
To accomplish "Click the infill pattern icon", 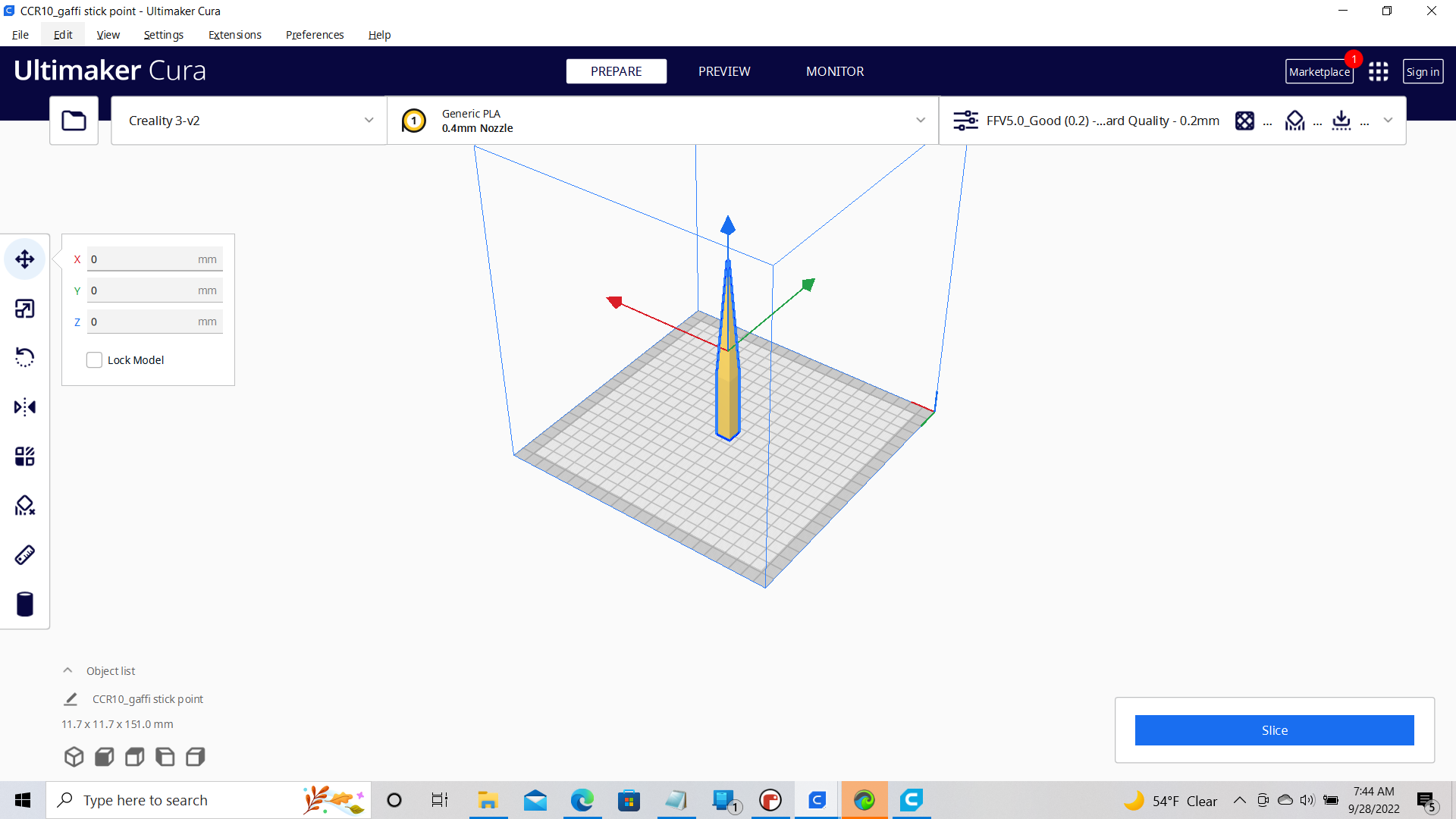I will coord(1244,121).
